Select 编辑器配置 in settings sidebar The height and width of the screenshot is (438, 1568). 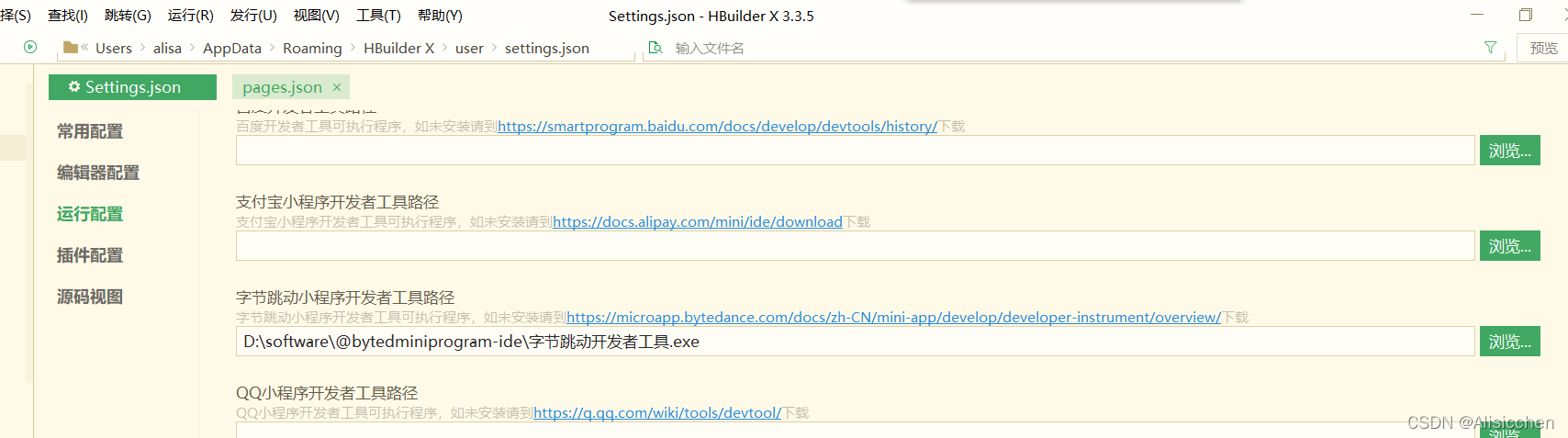click(98, 173)
